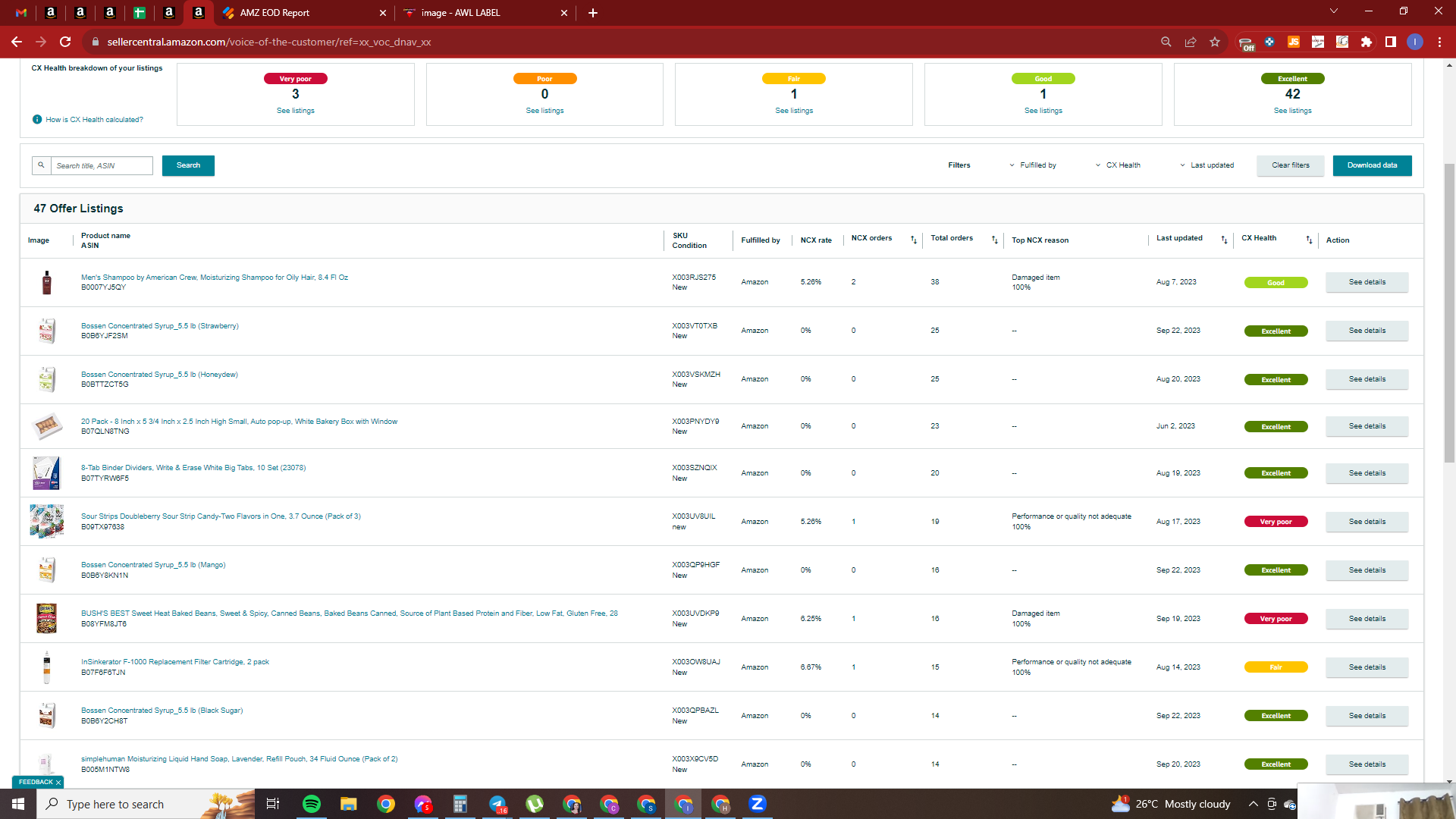
Task: Open 20 Pack Bakery Box product link
Action: 239,422
